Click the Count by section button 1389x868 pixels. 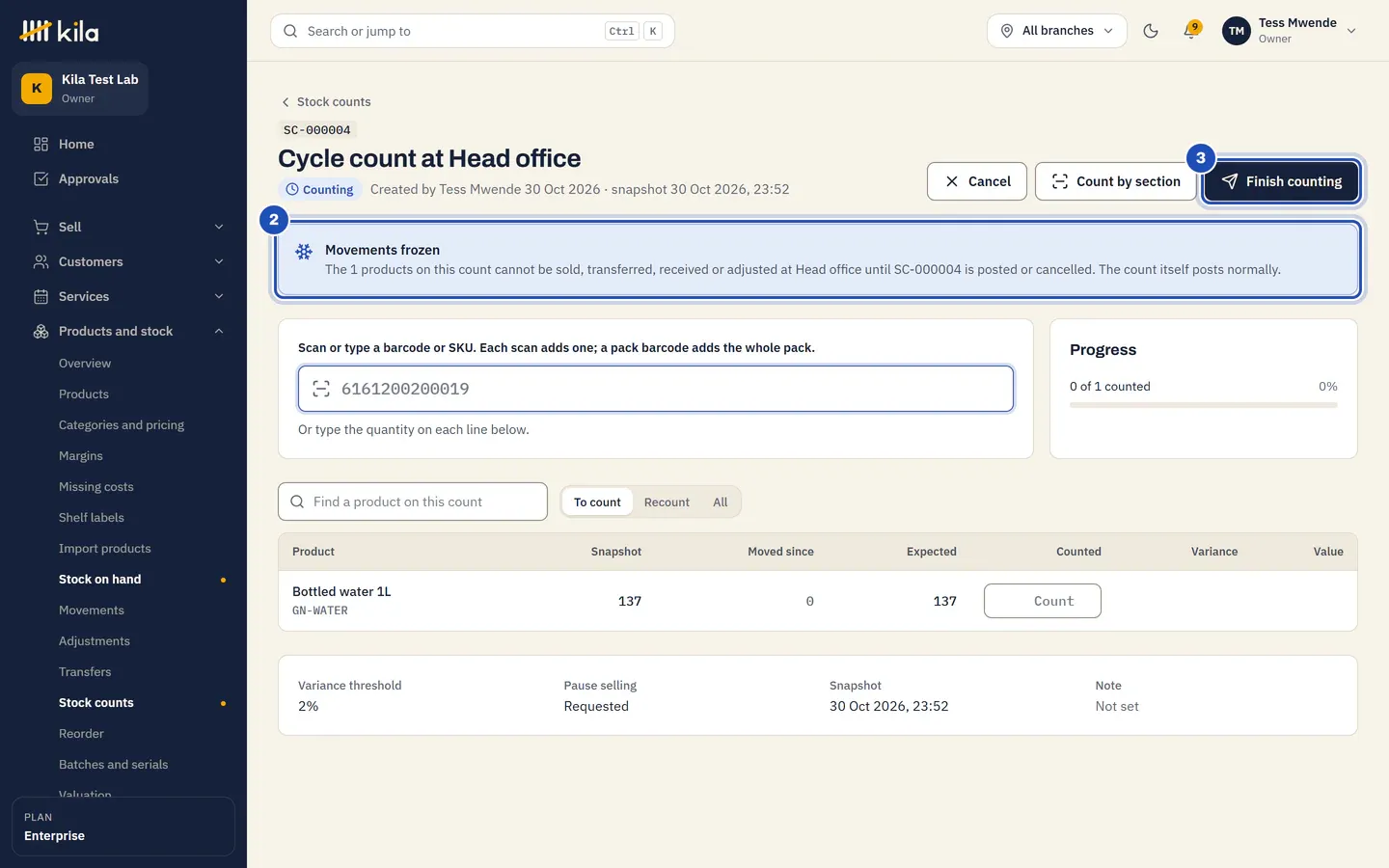click(x=1116, y=181)
